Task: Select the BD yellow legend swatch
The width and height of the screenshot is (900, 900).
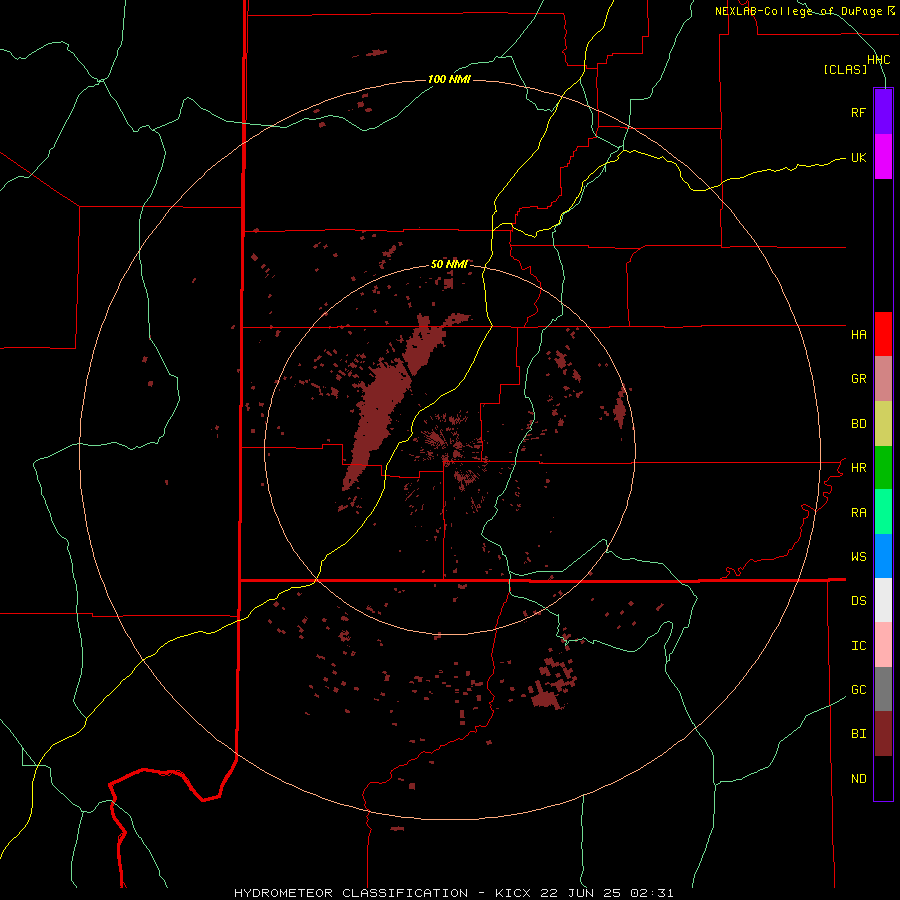Action: (x=883, y=424)
